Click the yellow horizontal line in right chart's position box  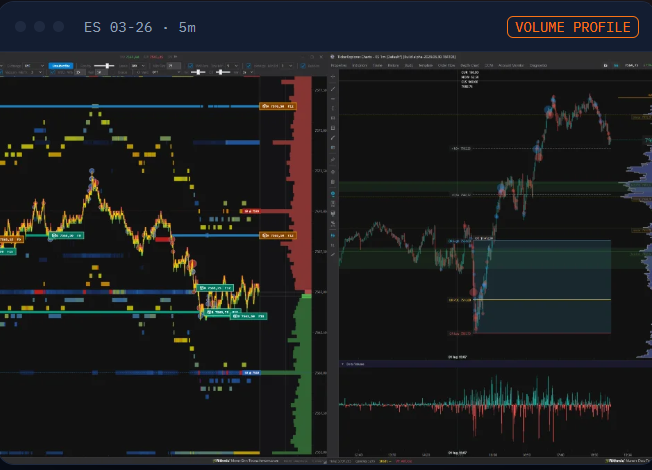tap(542, 299)
